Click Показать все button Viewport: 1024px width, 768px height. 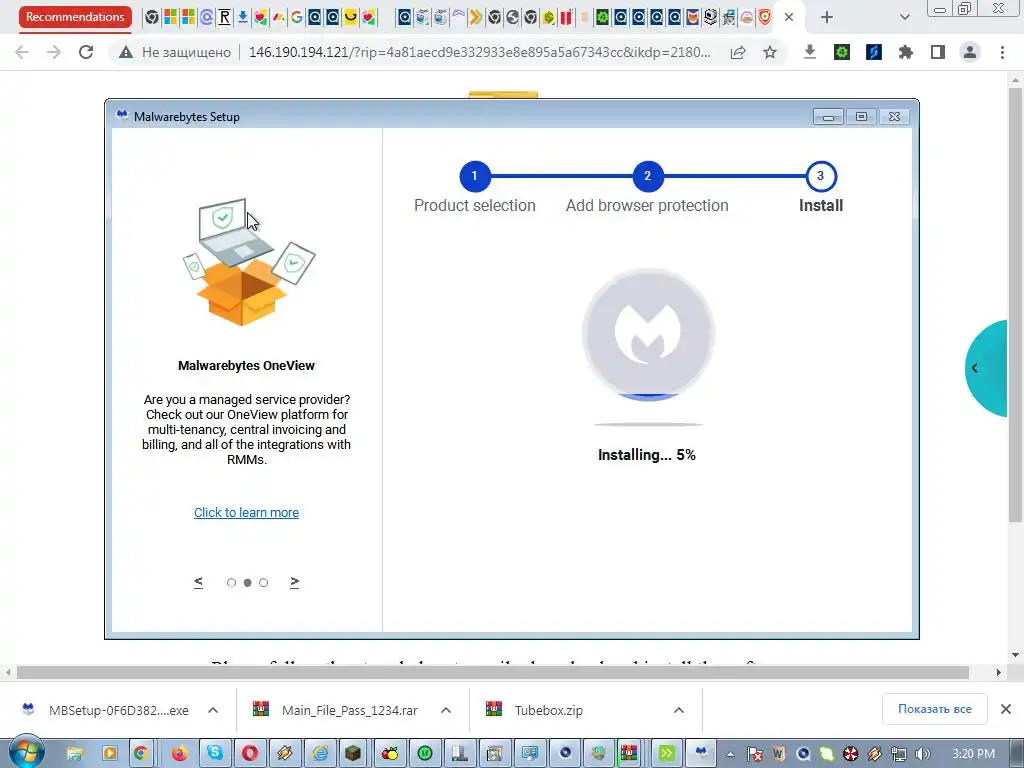(x=935, y=709)
